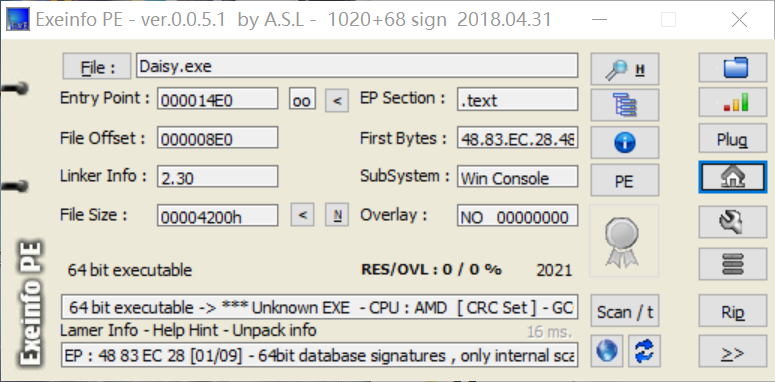This screenshot has width=775, height=382.
Task: Open the wrench options icon
Action: (732, 221)
